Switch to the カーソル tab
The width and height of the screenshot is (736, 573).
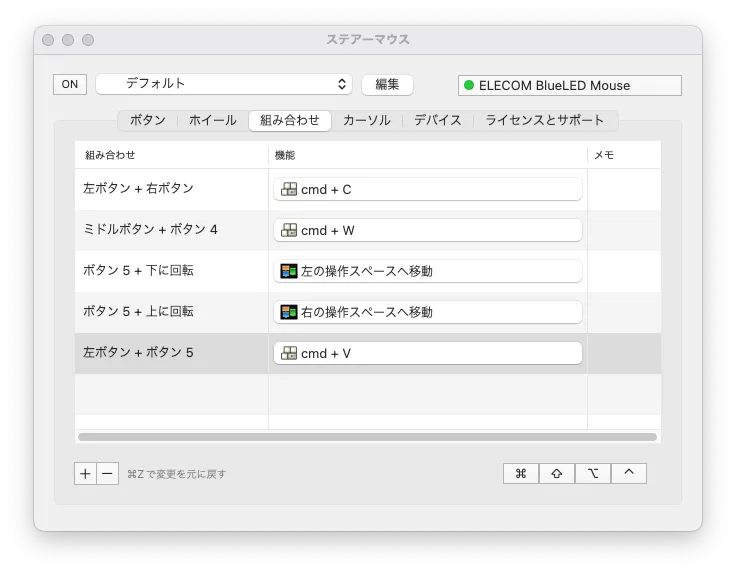[366, 120]
